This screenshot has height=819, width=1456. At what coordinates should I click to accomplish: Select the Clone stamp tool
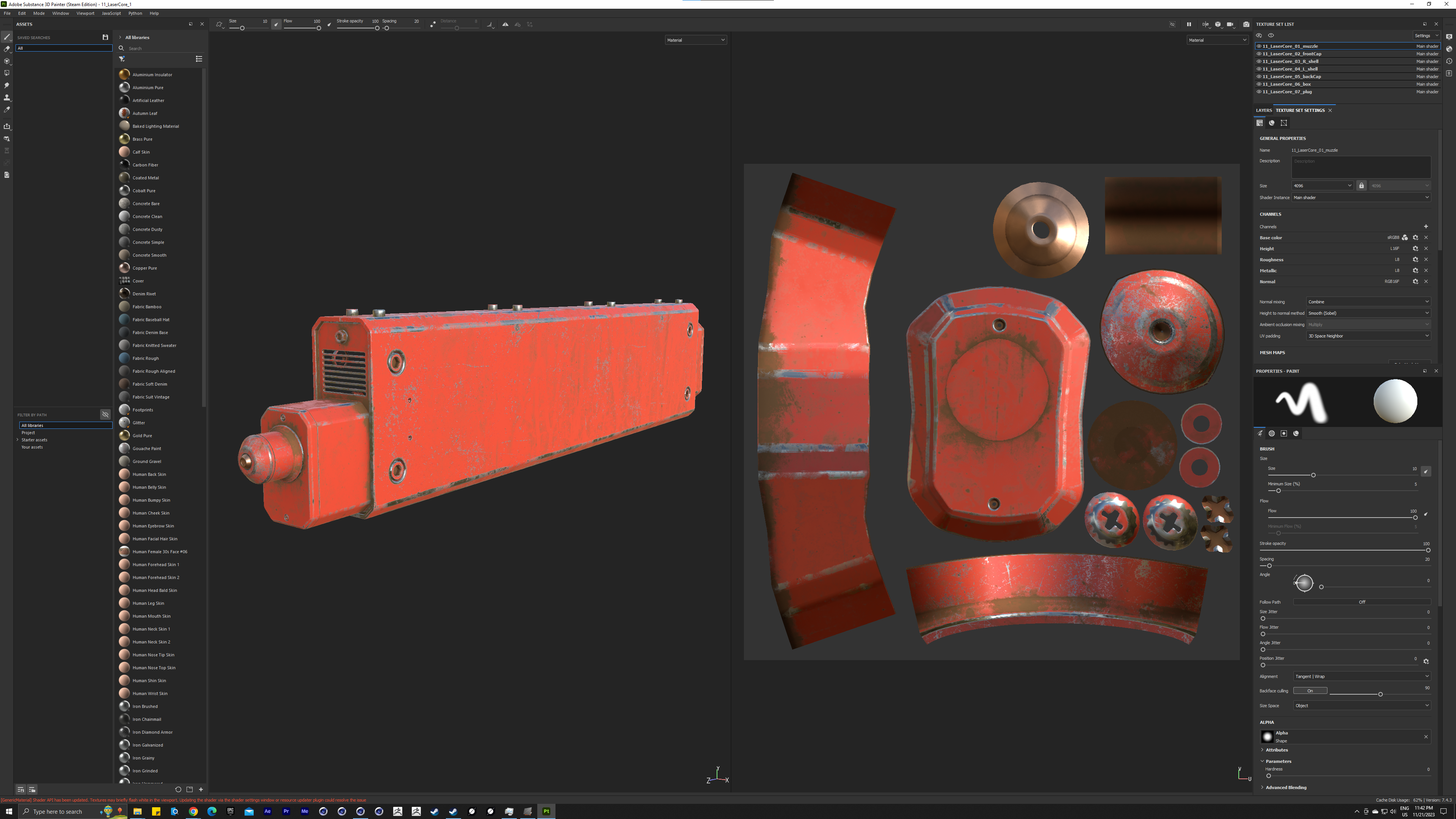7,98
